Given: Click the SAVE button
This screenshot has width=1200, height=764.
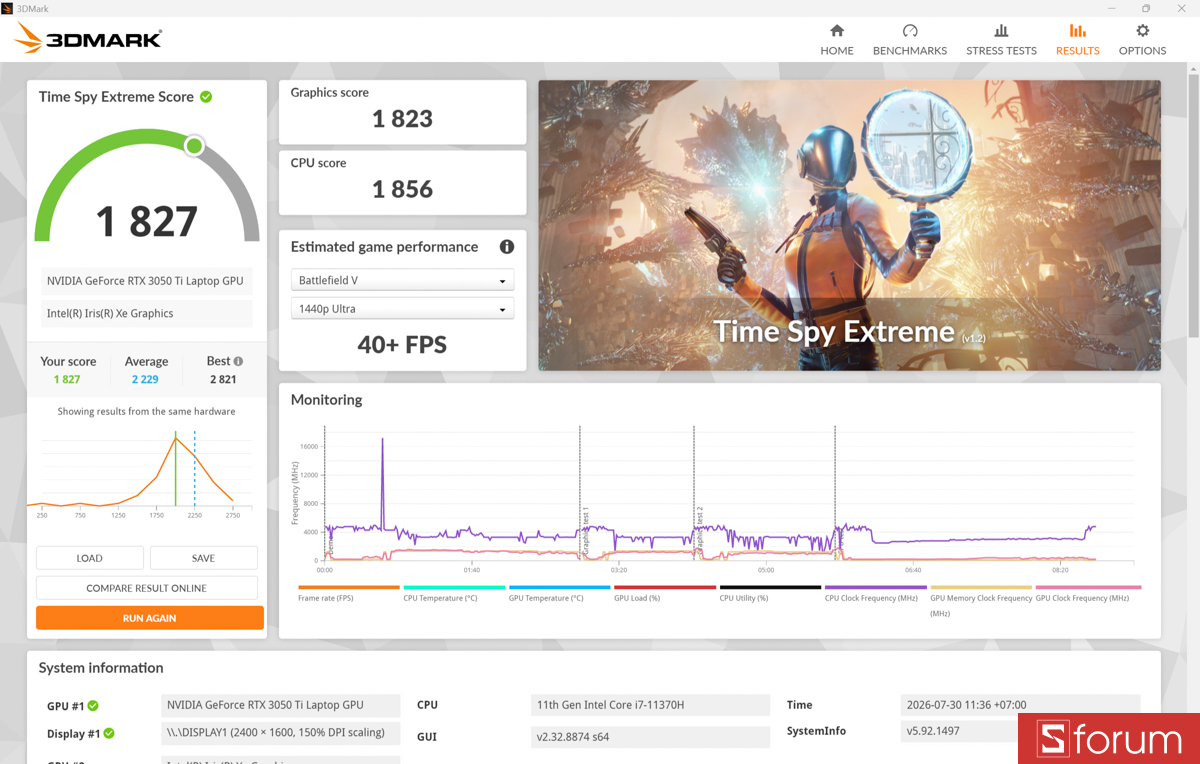Looking at the screenshot, I should [x=204, y=558].
